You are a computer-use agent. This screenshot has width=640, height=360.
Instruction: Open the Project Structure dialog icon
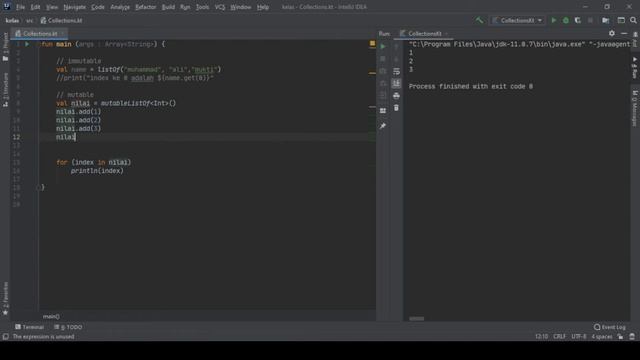606,20
